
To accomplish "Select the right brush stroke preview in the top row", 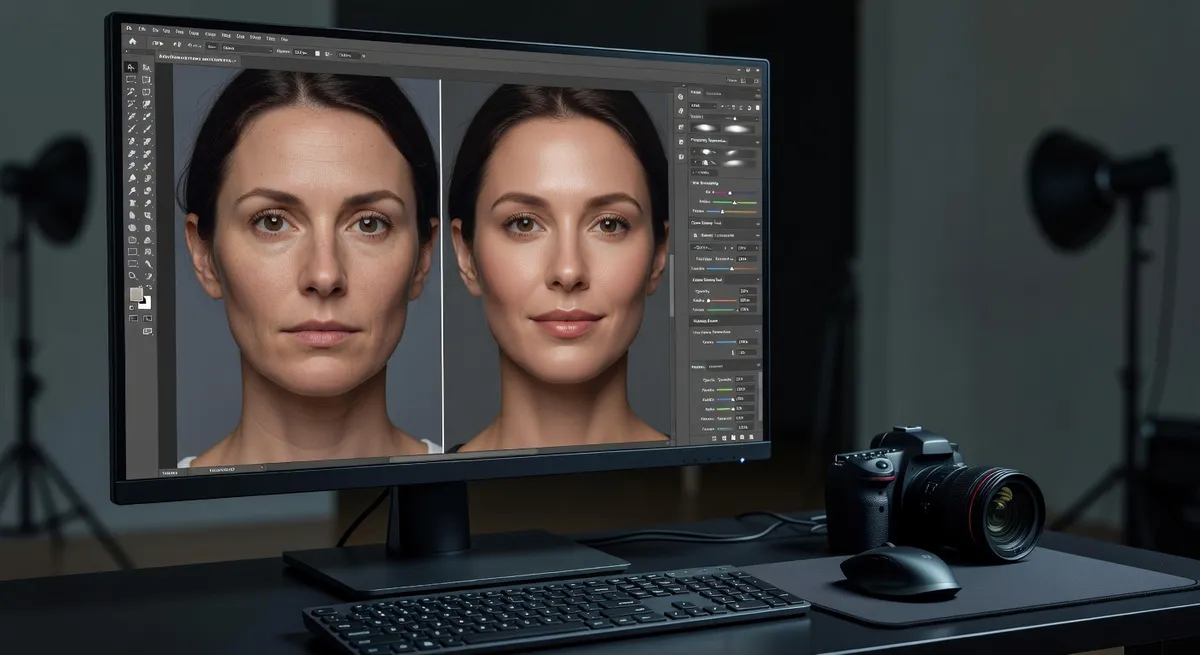I will click(x=737, y=129).
